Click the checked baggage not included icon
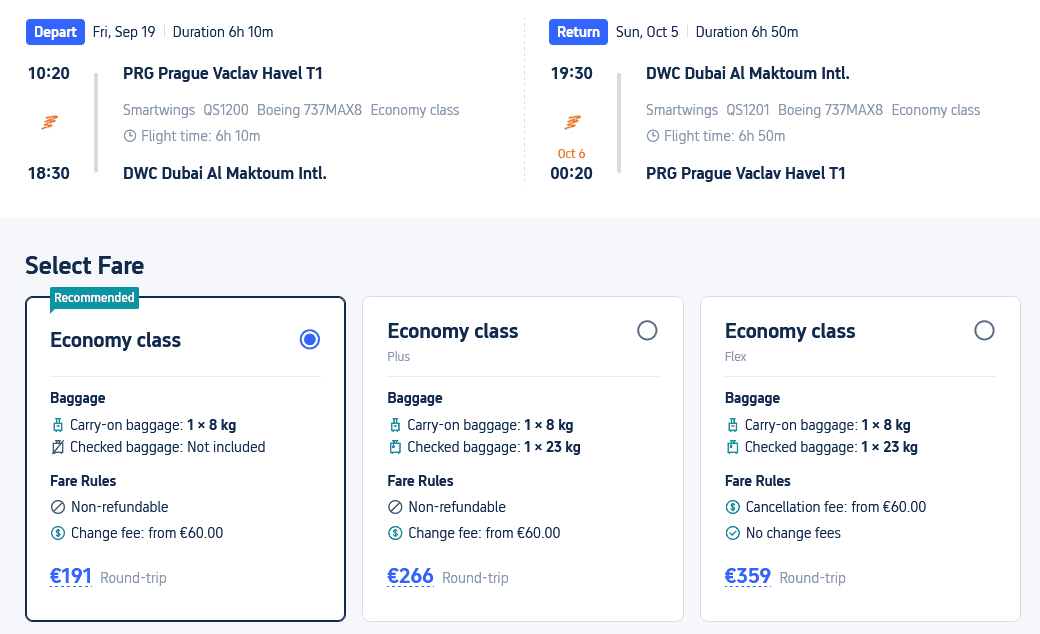The width and height of the screenshot is (1040, 634). (x=58, y=447)
